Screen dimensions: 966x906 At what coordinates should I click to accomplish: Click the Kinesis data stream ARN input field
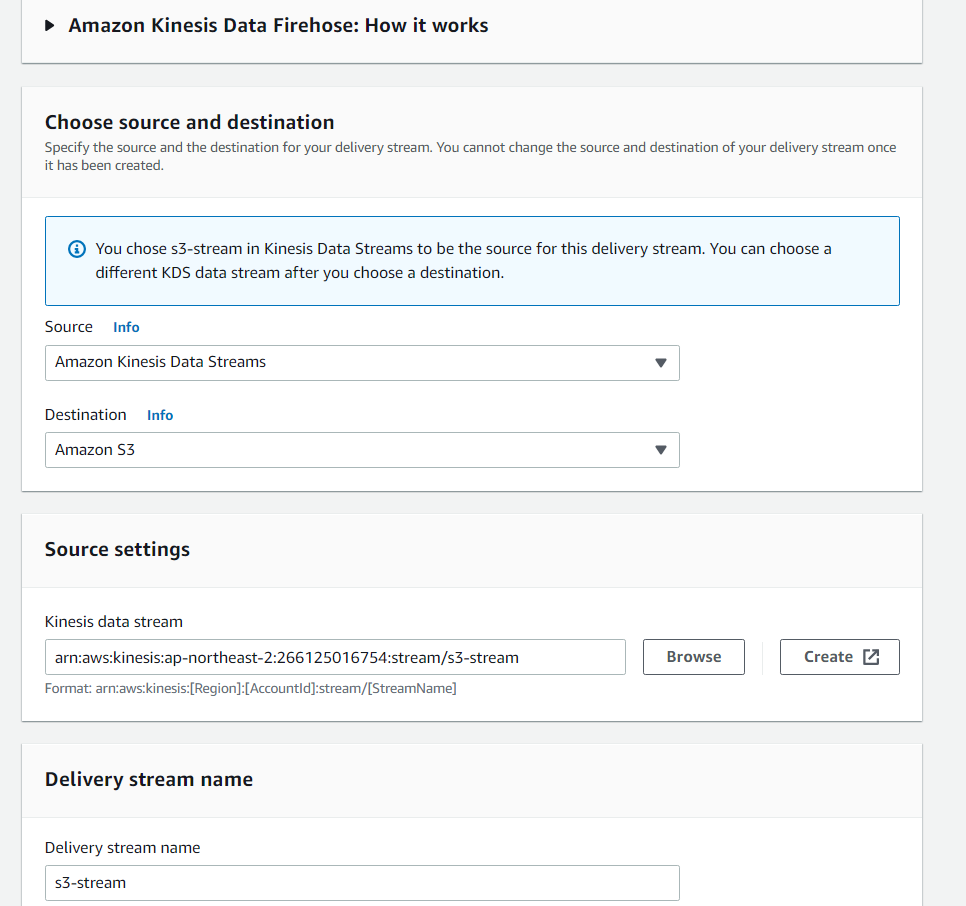pyautogui.click(x=335, y=657)
